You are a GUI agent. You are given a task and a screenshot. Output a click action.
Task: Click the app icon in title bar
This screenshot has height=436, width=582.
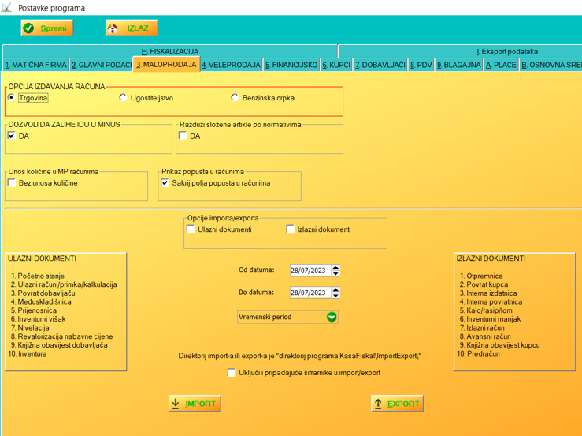coord(6,7)
